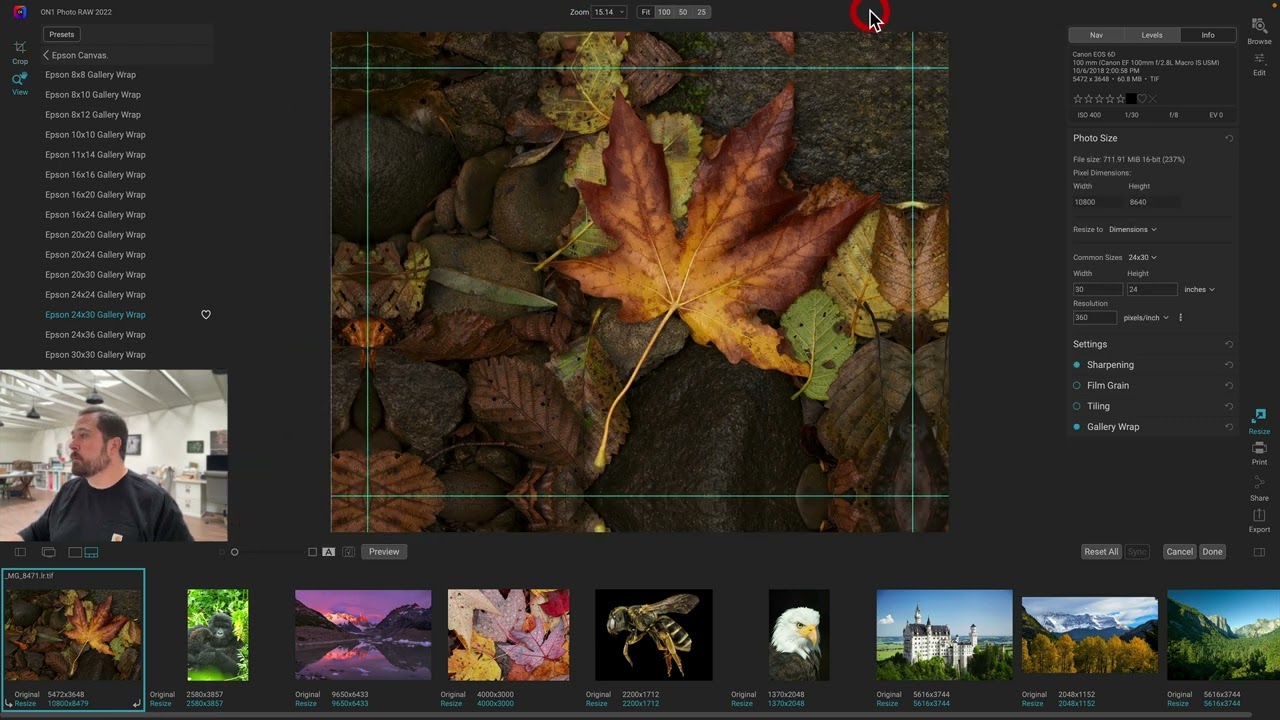
Task: Click the Done button
Action: [x=1212, y=552]
